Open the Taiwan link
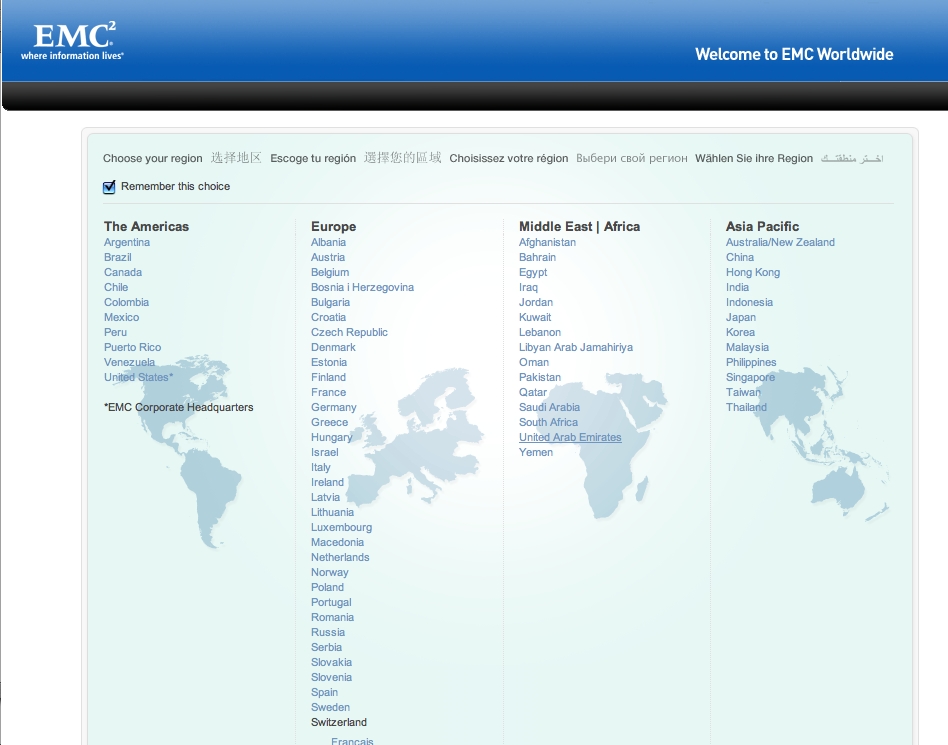948x745 pixels. (x=743, y=392)
